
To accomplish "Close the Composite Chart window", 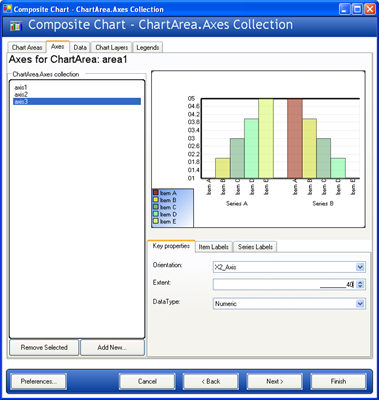I will click(x=370, y=9).
